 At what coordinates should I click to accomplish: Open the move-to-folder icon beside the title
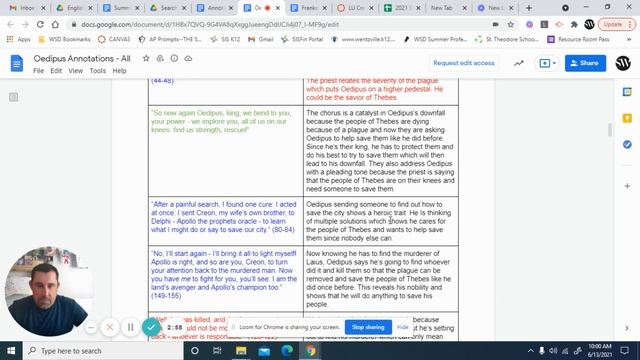[x=160, y=58]
